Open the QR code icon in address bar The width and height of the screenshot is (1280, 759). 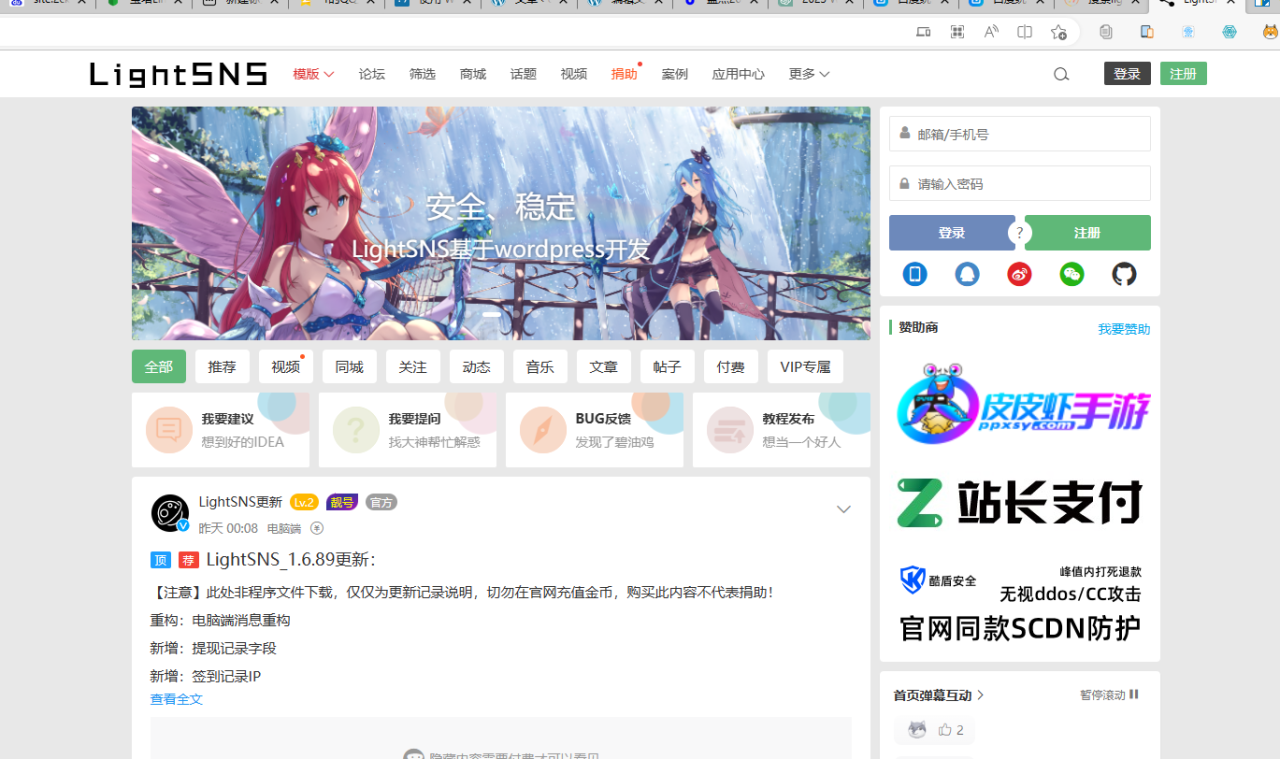[957, 32]
